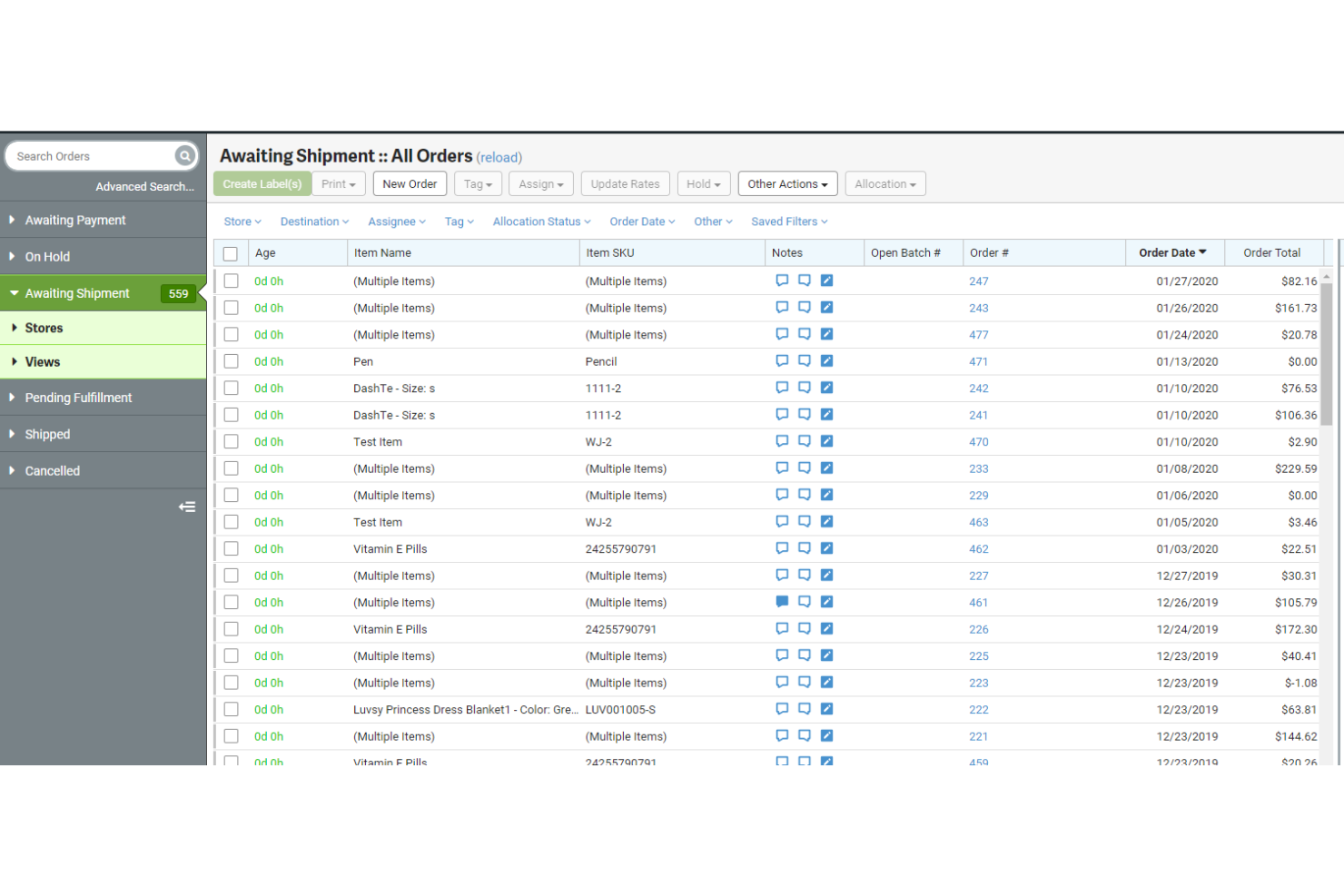
Task: Open Advanced Search link
Action: pos(145,186)
